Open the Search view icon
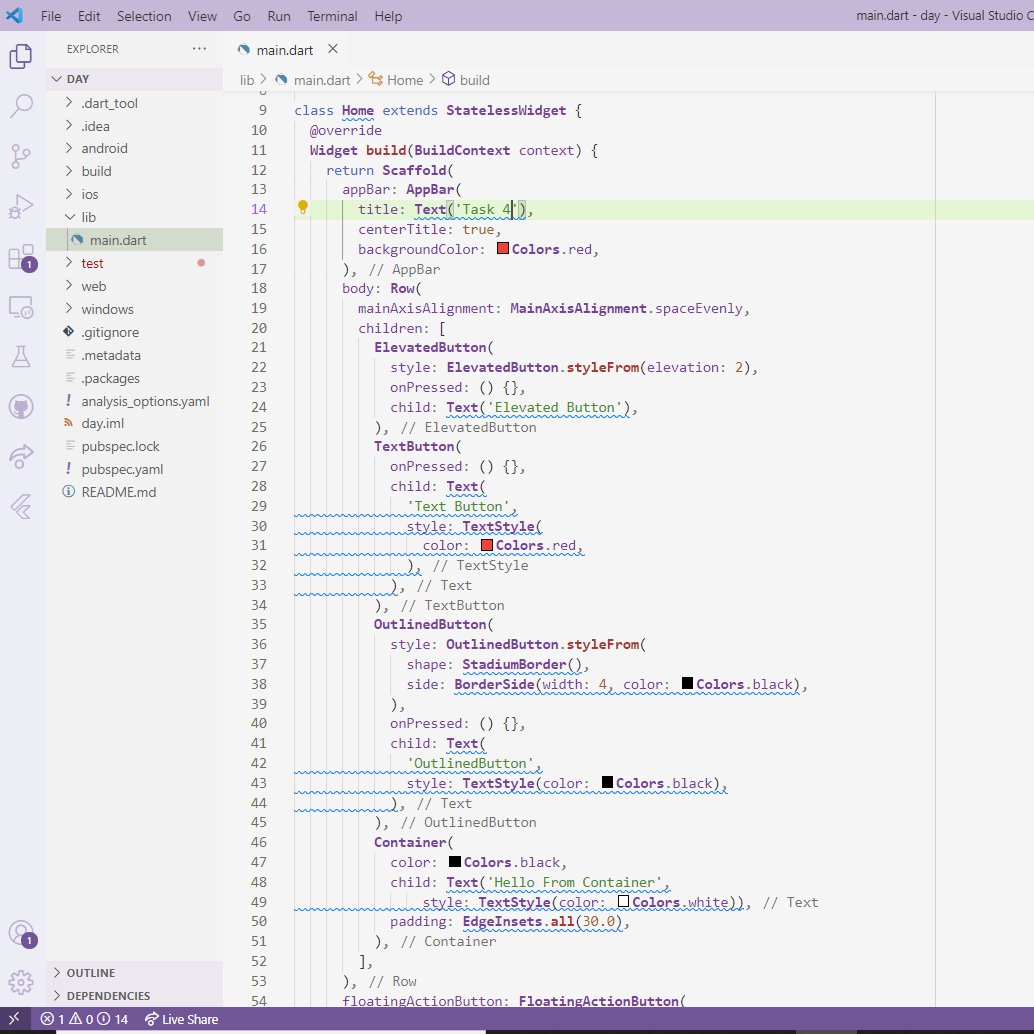This screenshot has width=1034, height=1034. click(21, 106)
